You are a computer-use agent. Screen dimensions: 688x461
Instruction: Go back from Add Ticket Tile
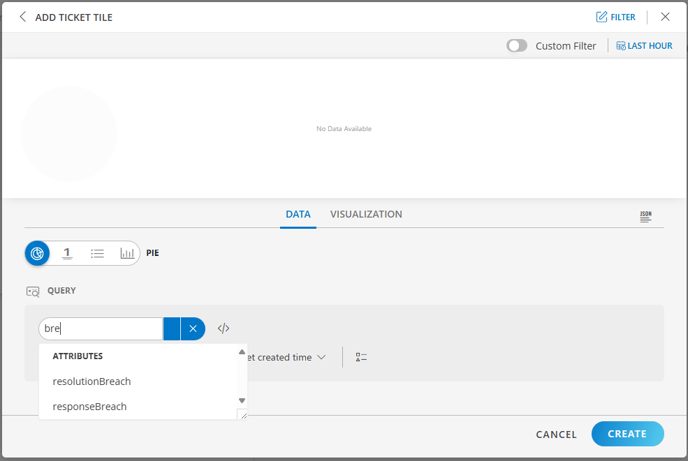23,17
